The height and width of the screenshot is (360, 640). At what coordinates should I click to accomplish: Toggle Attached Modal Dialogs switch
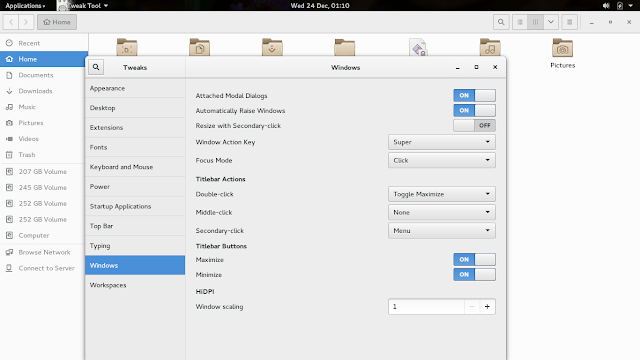(x=474, y=95)
